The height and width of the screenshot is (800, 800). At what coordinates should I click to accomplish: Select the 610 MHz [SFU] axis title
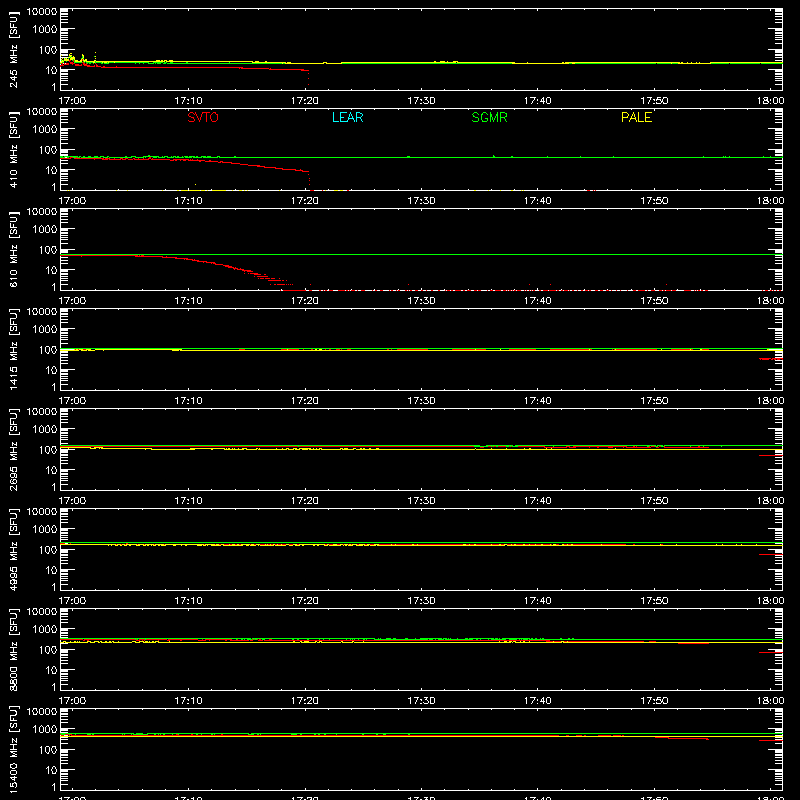(x=14, y=249)
